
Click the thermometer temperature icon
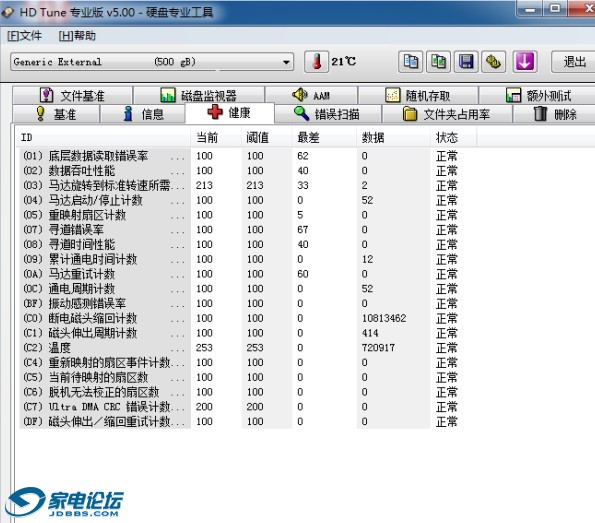(316, 61)
